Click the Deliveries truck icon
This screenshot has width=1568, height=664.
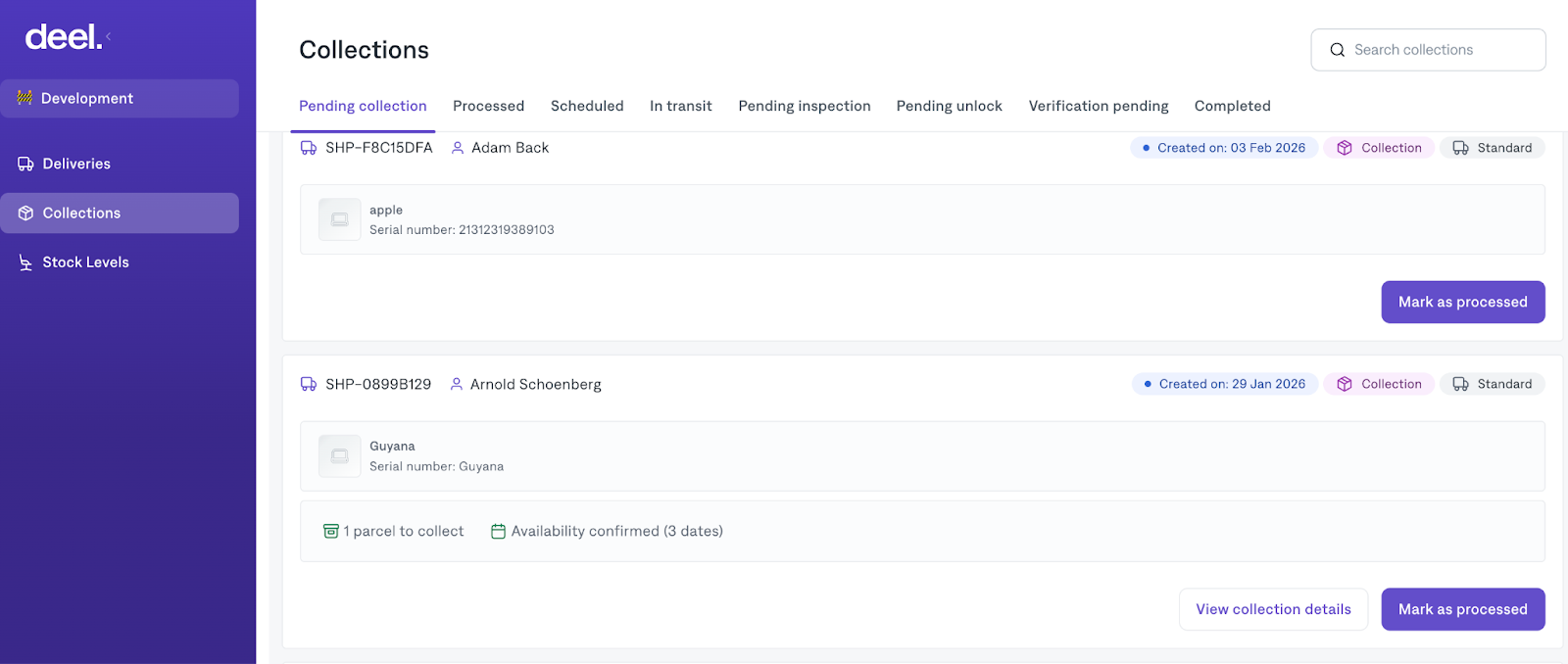coord(25,165)
